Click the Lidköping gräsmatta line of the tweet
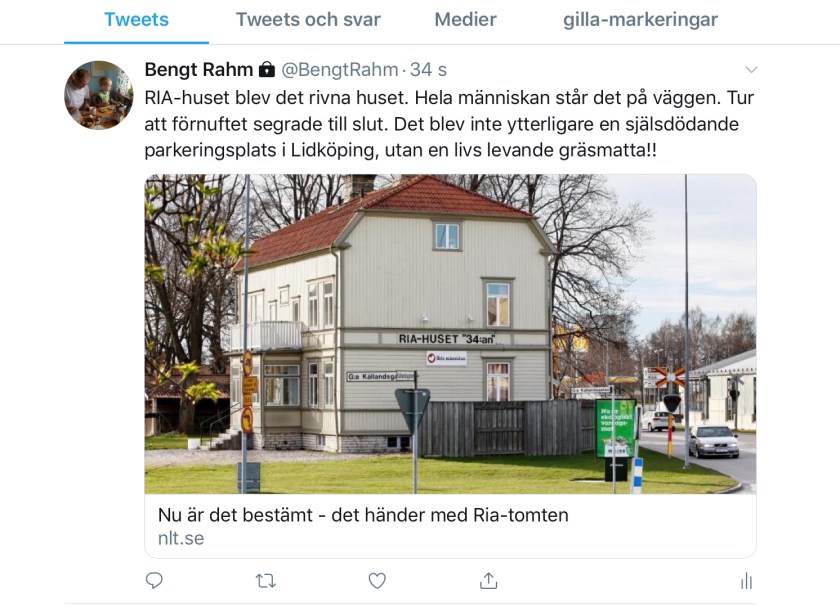The height and width of the screenshot is (607, 840). pos(400,150)
